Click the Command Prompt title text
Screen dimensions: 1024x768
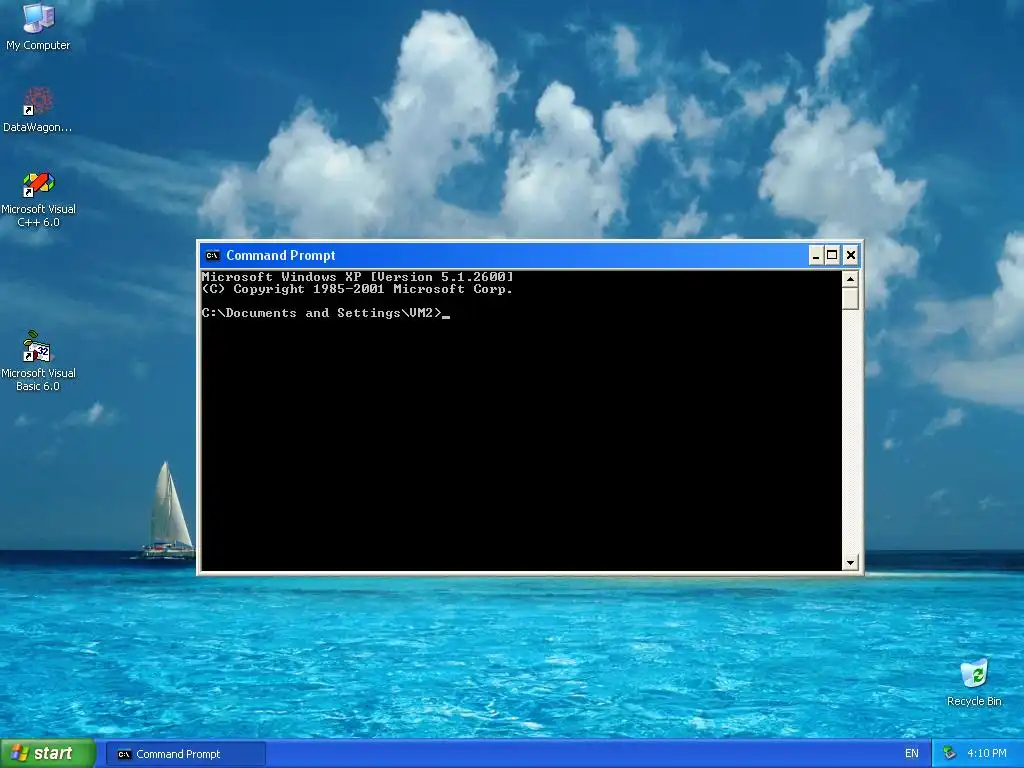point(281,255)
